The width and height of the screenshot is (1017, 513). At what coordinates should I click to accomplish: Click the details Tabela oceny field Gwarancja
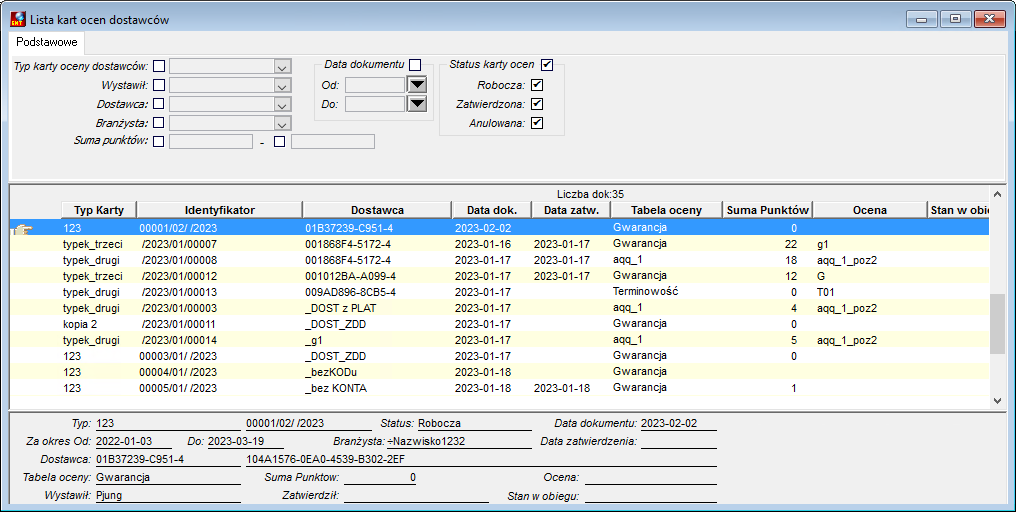tap(168, 477)
